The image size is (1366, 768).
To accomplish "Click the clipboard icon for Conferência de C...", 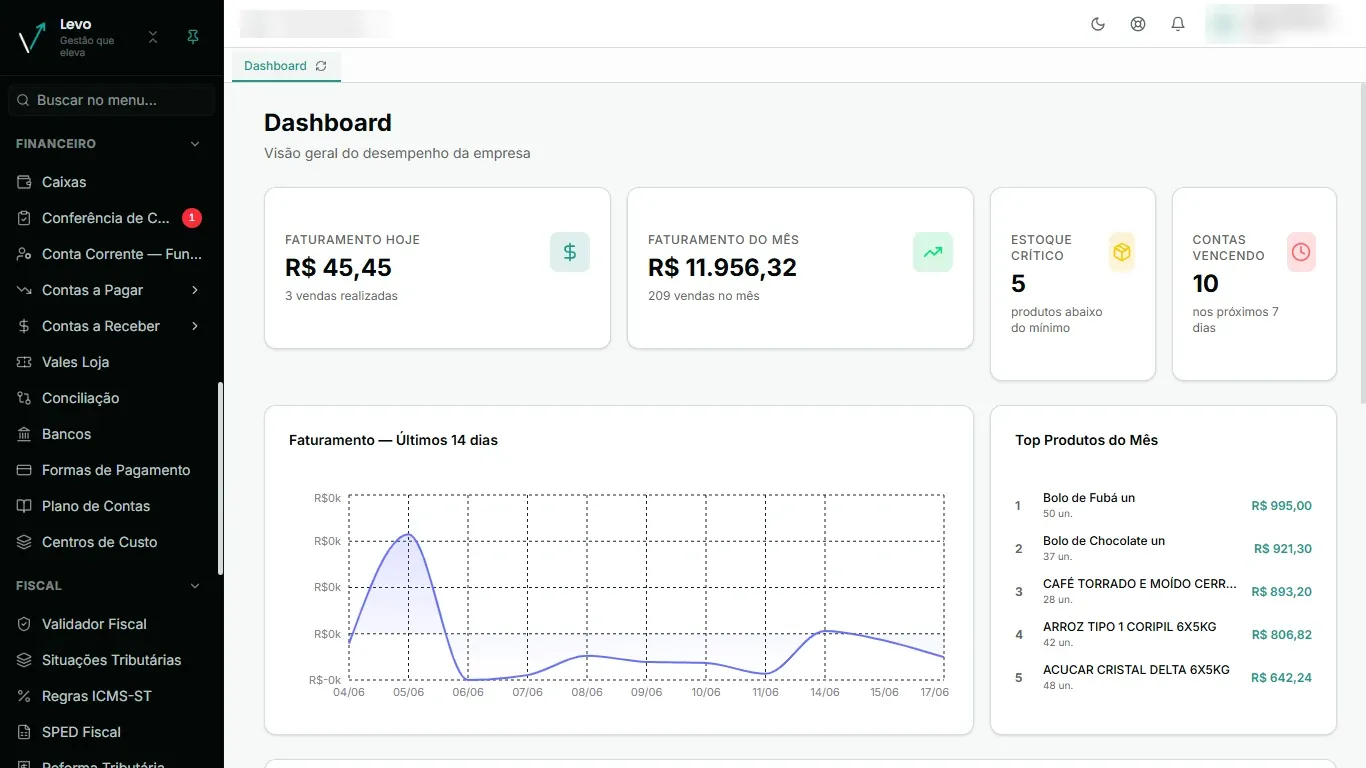I will 24,218.
